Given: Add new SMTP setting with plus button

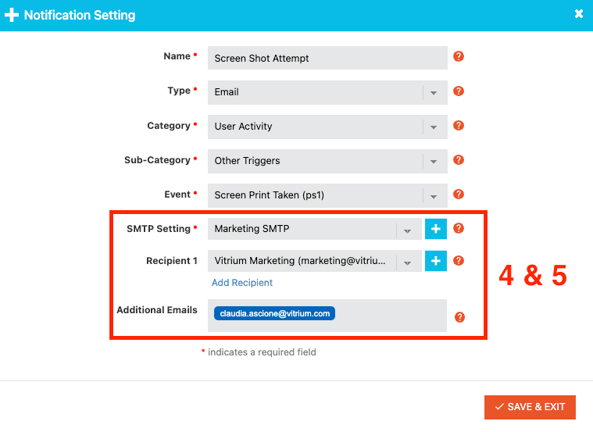Looking at the screenshot, I should 436,229.
